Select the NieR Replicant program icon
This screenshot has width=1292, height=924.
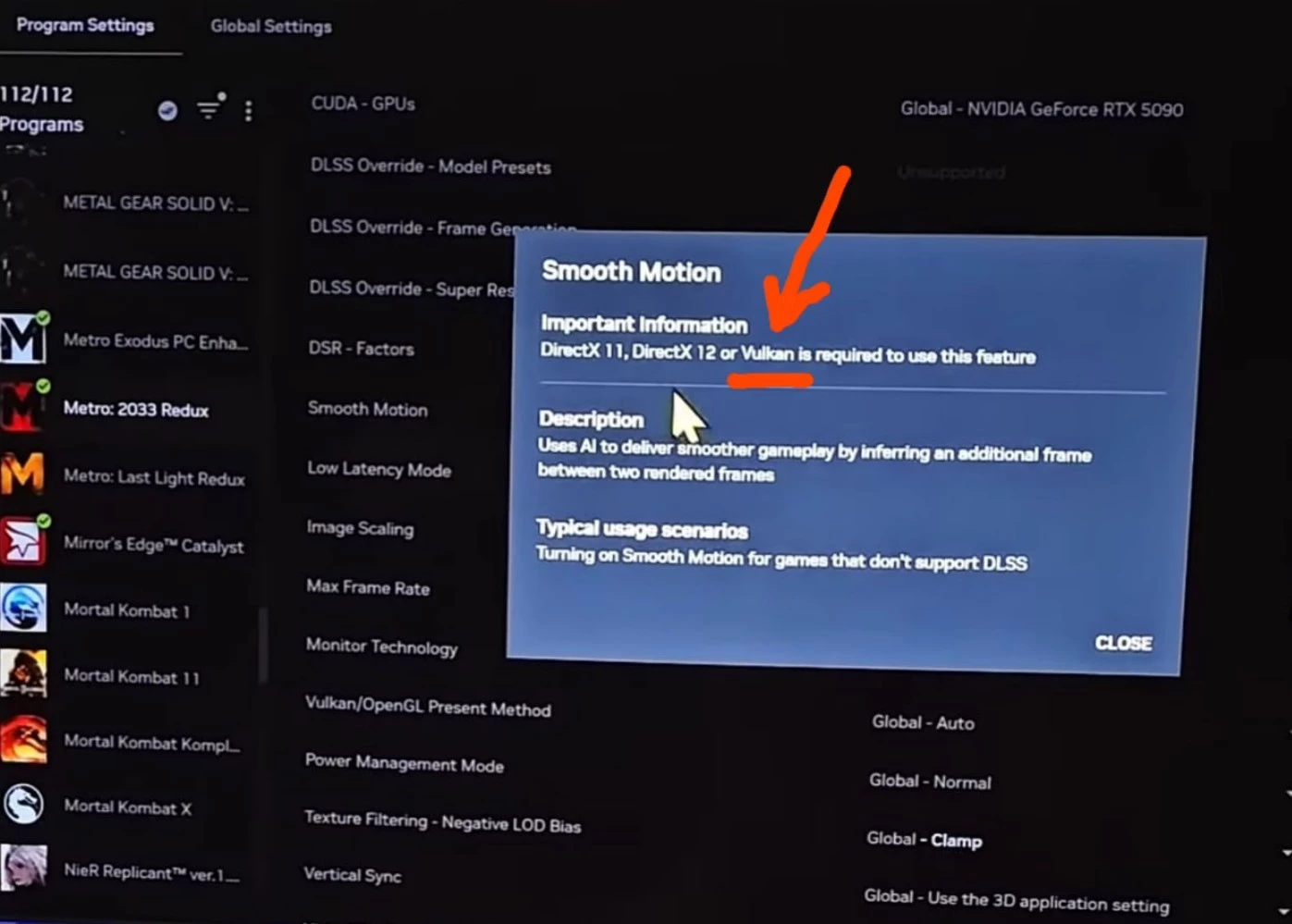coord(23,868)
